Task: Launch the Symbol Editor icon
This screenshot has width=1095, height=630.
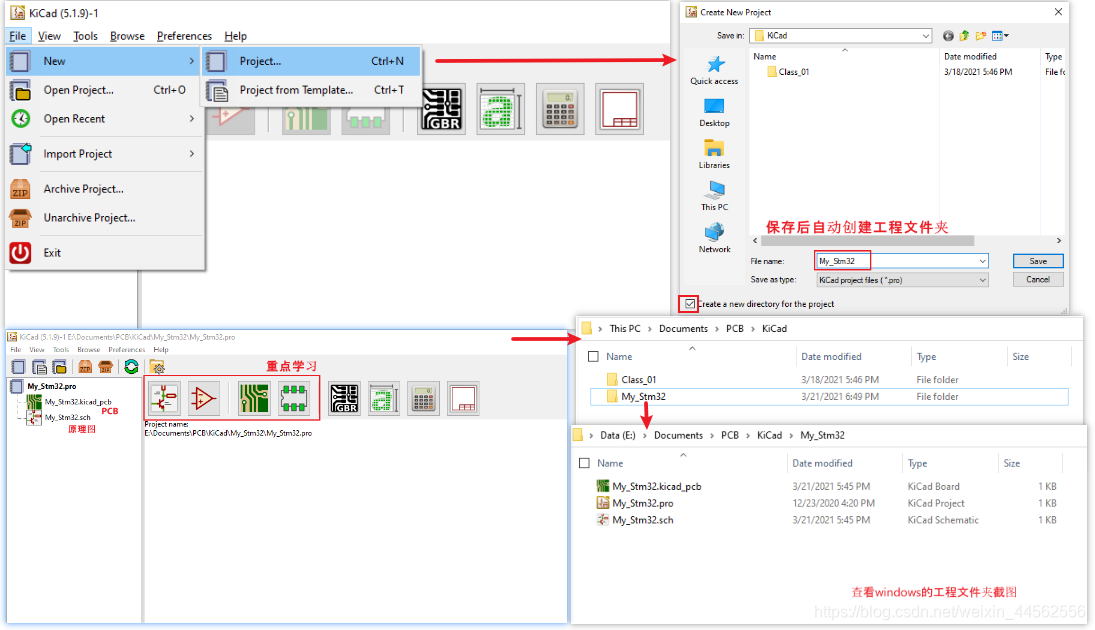Action: 203,399
